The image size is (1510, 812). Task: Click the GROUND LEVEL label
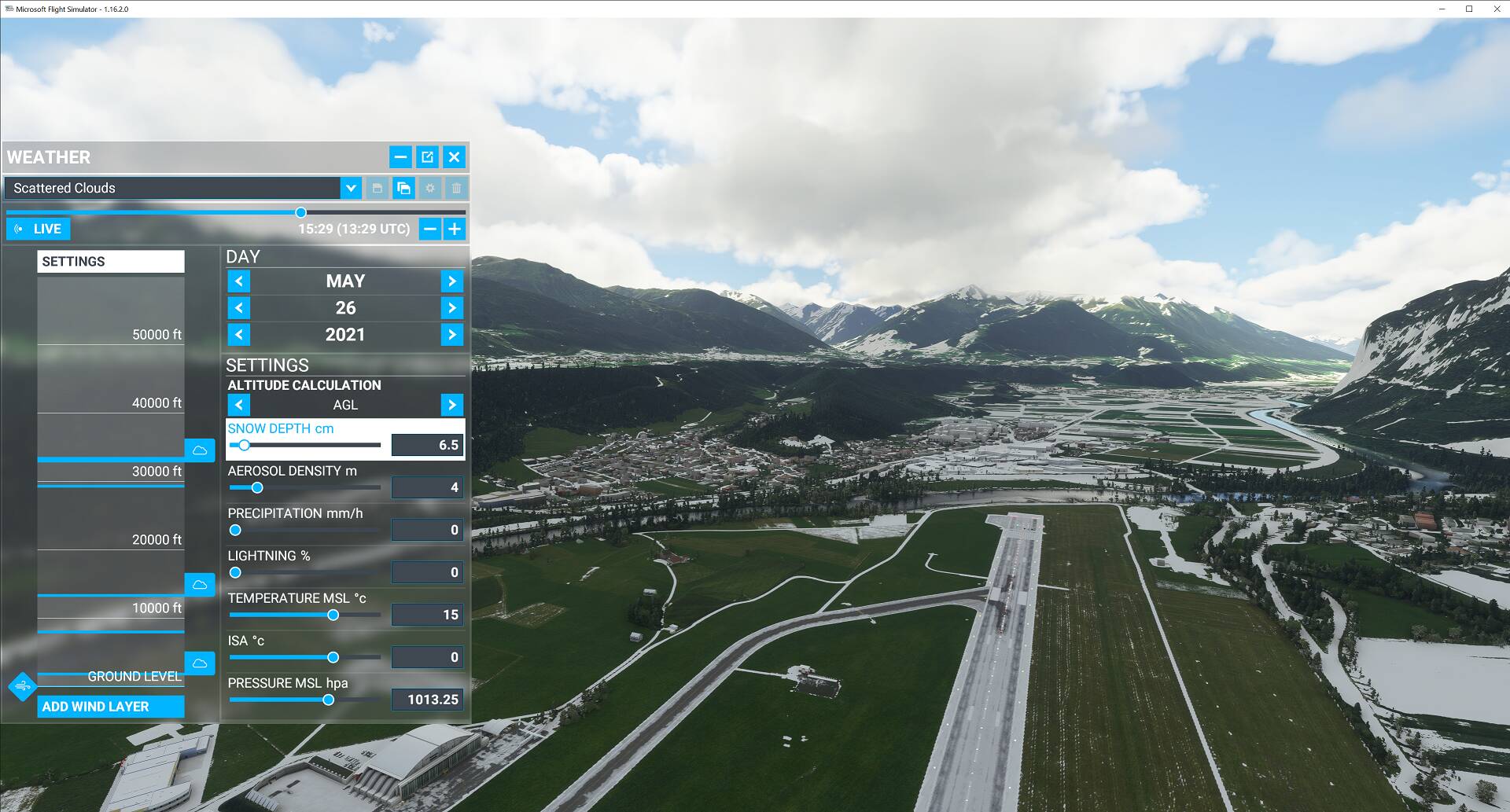tap(134, 677)
